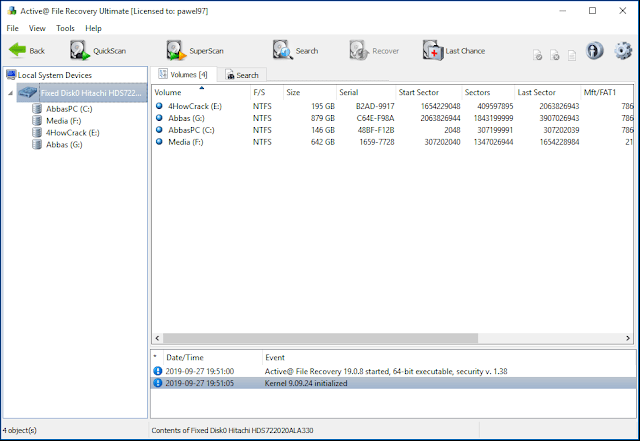Switch to the Volumes [4] tab
This screenshot has width=640, height=441.
[x=183, y=74]
